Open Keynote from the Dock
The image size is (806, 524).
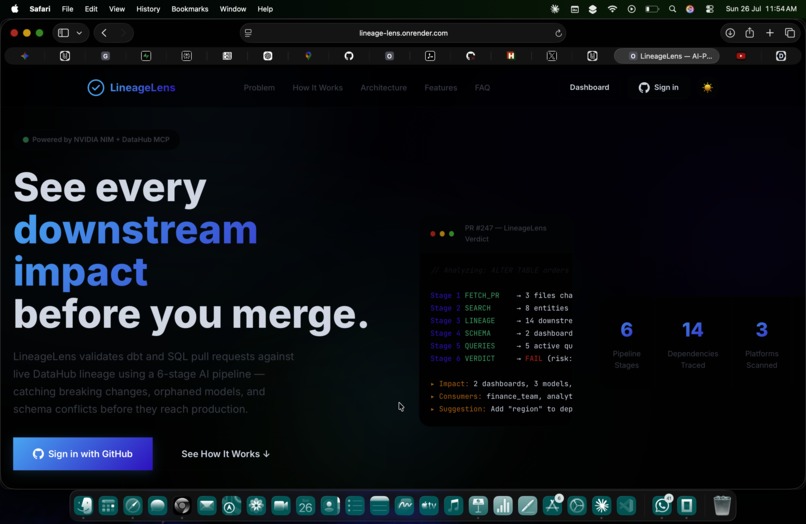tap(478, 506)
